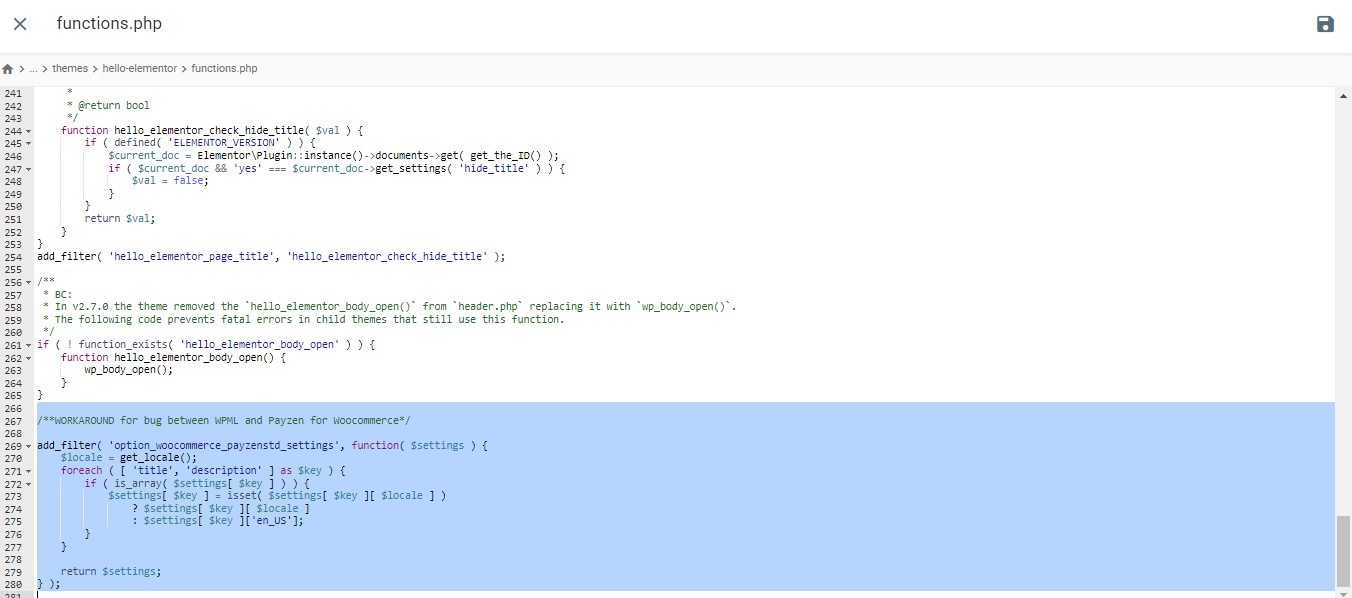Click the 'functions.php' title in the header
The width and height of the screenshot is (1352, 598).
click(x=109, y=24)
